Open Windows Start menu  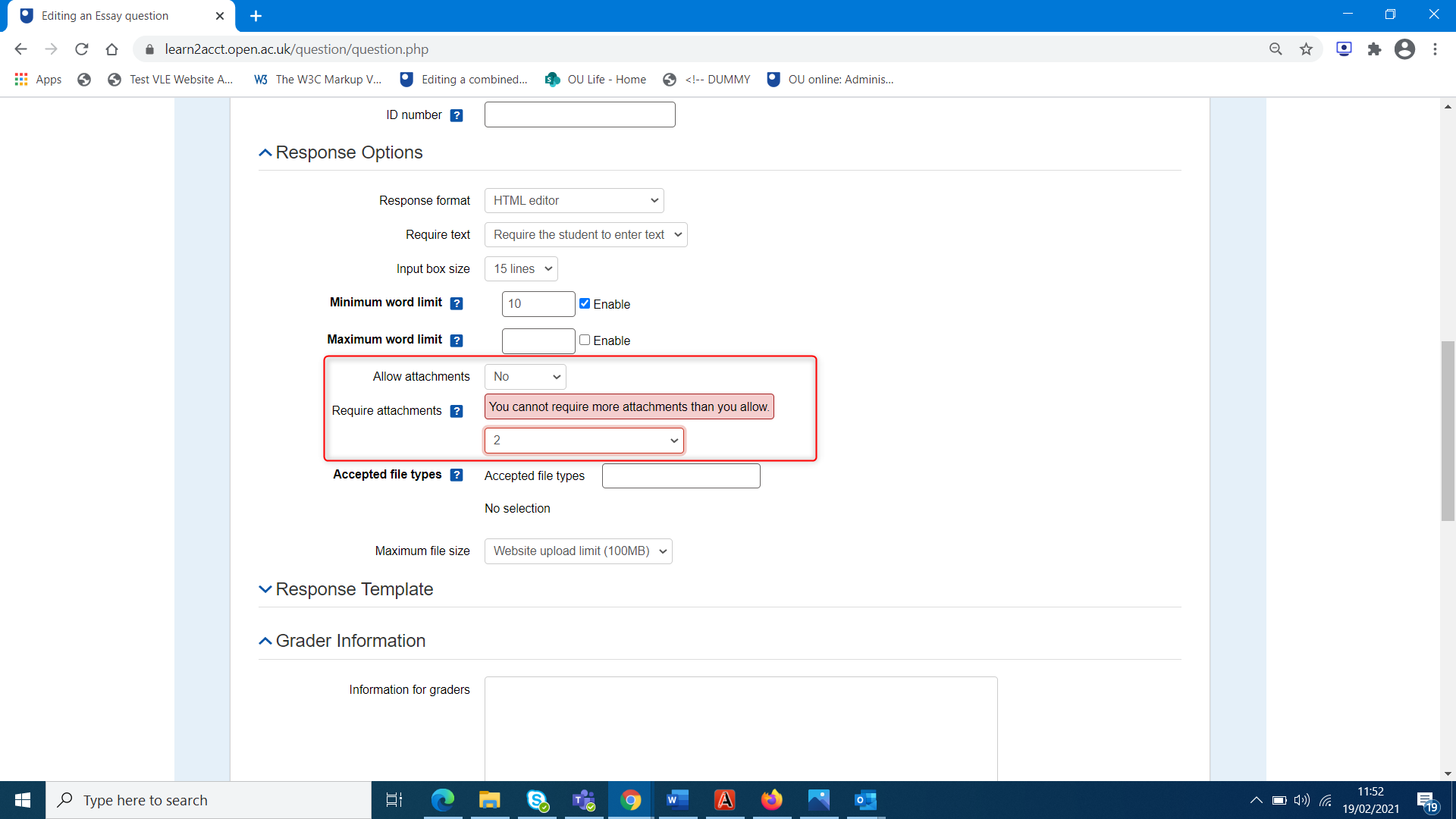point(23,800)
